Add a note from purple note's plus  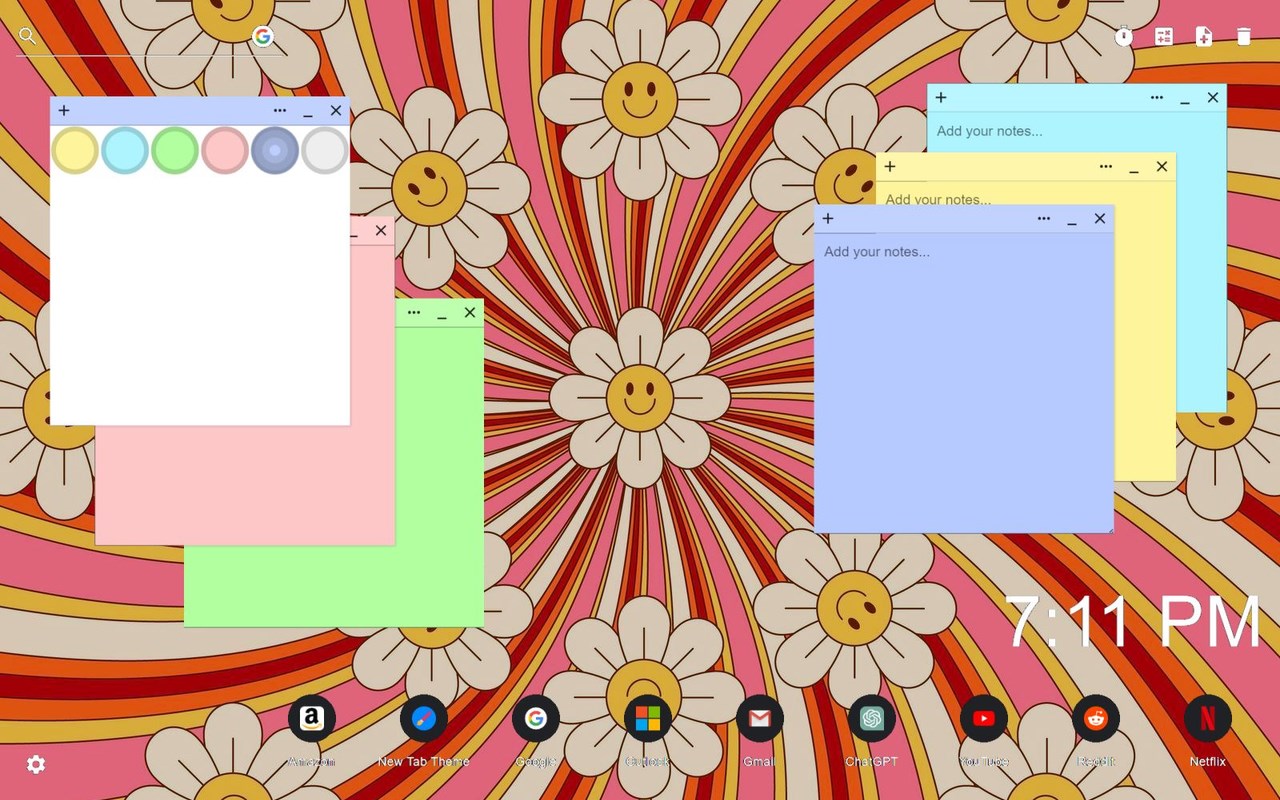pos(828,219)
